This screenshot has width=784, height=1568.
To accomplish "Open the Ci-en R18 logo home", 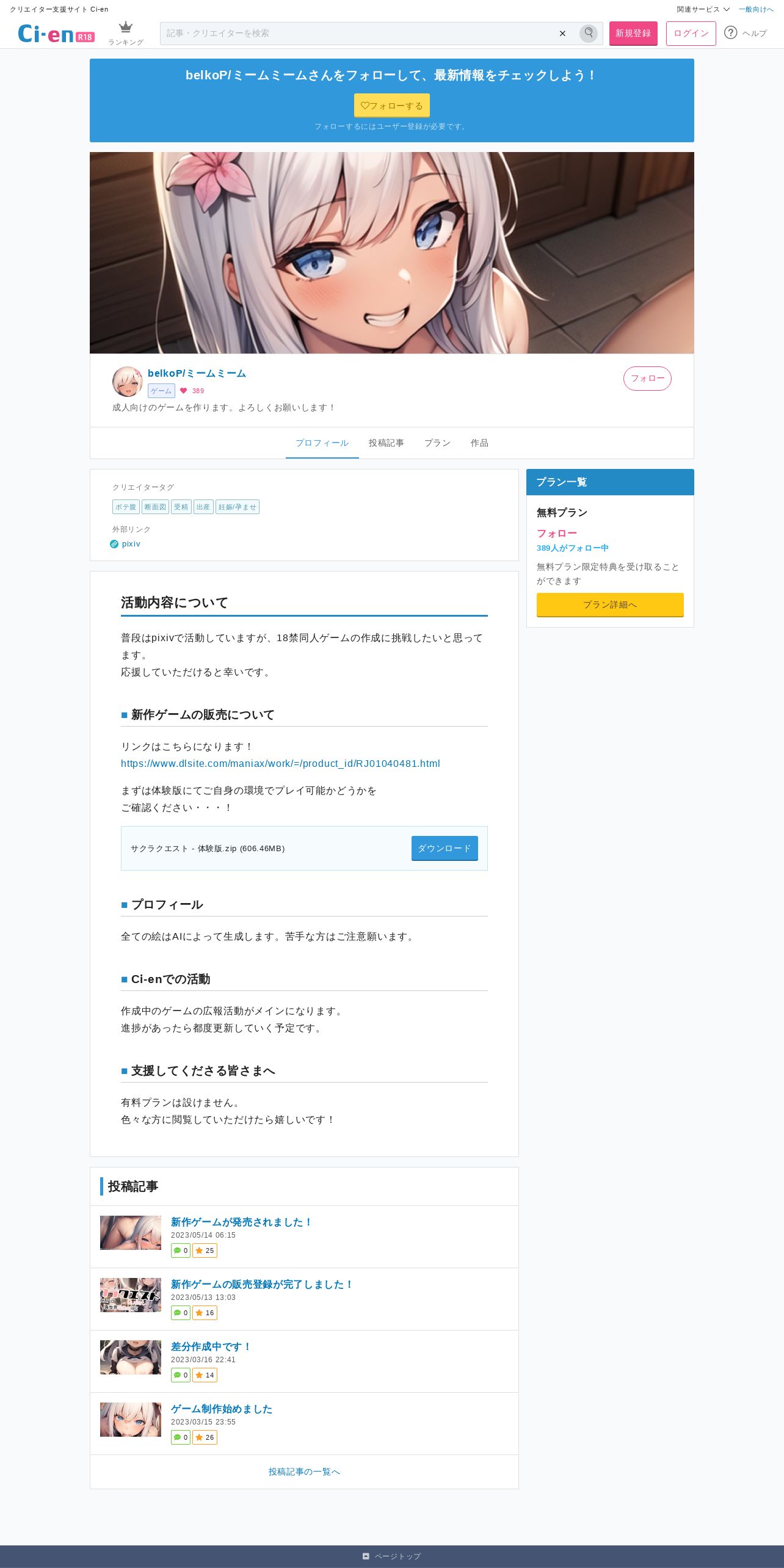I will click(56, 34).
